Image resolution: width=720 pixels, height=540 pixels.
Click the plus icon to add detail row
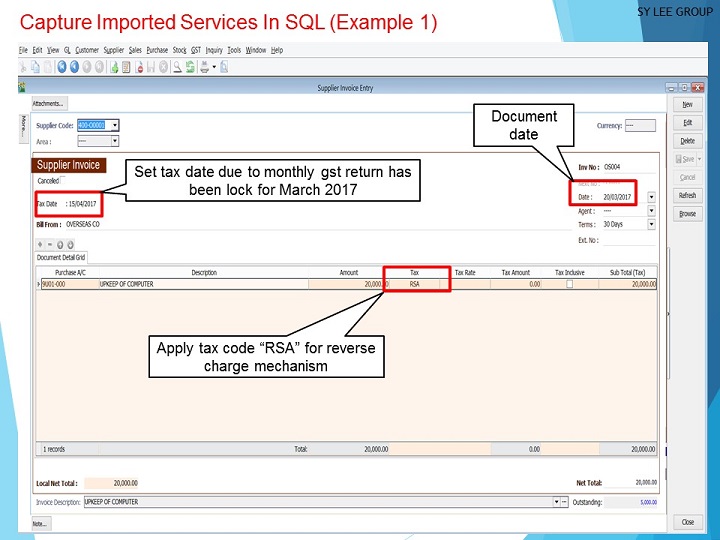click(40, 244)
